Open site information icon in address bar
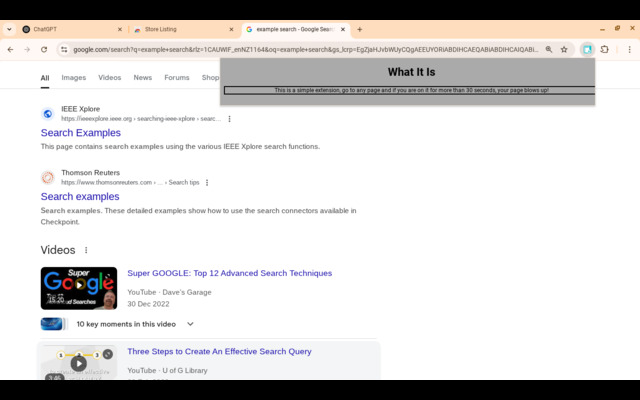Viewport: 640px width, 400px height. 64,49
